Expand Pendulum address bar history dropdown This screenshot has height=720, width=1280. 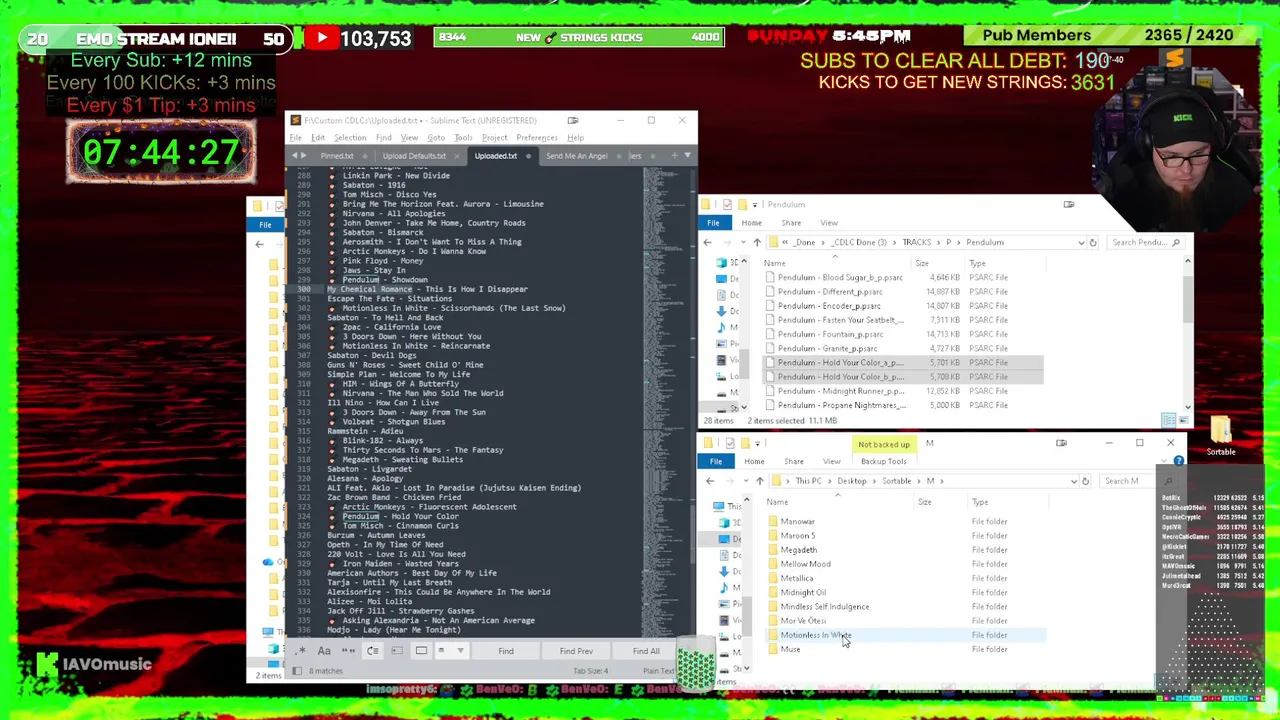[x=1080, y=242]
